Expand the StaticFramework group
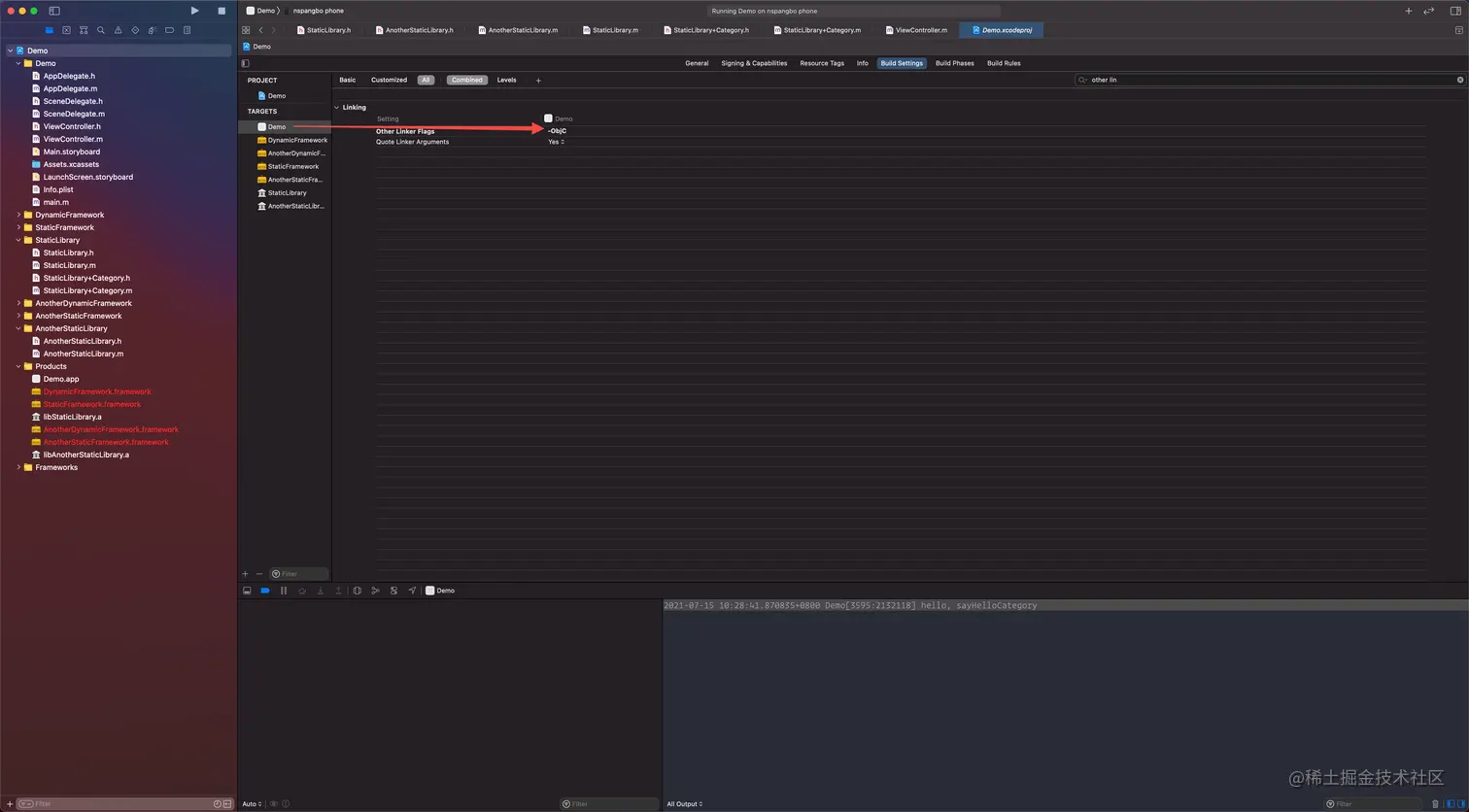The height and width of the screenshot is (812, 1469). click(x=18, y=227)
